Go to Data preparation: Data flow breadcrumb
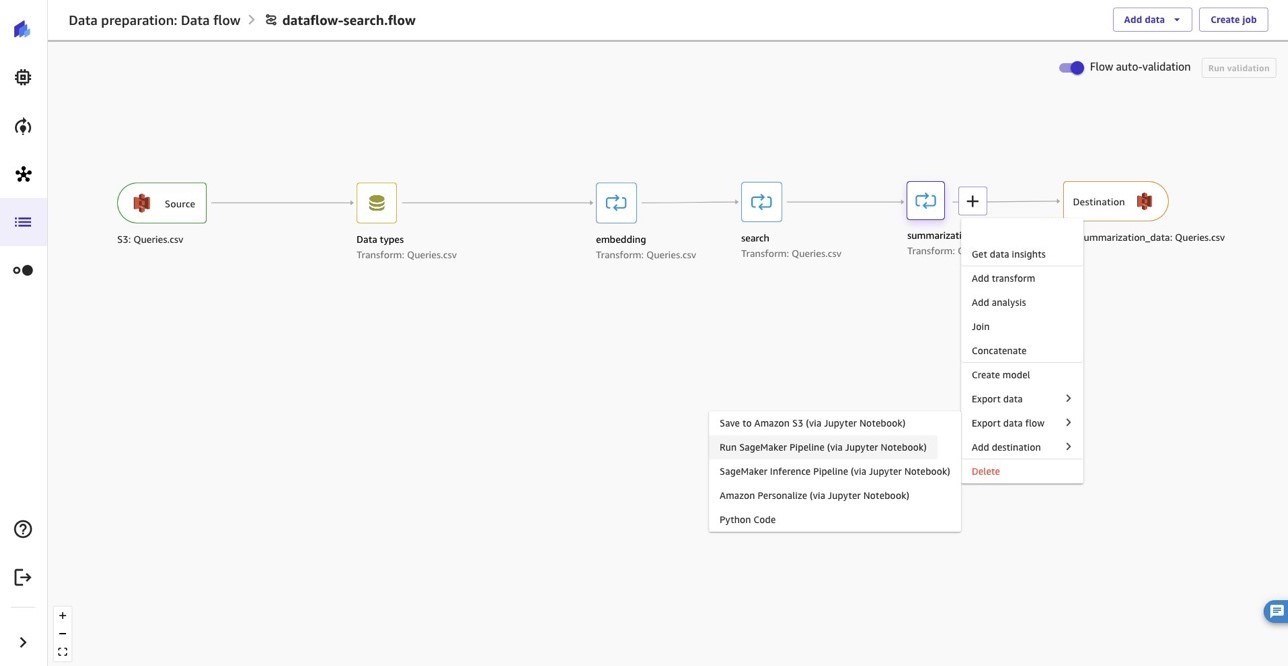The image size is (1288, 666). pos(155,20)
